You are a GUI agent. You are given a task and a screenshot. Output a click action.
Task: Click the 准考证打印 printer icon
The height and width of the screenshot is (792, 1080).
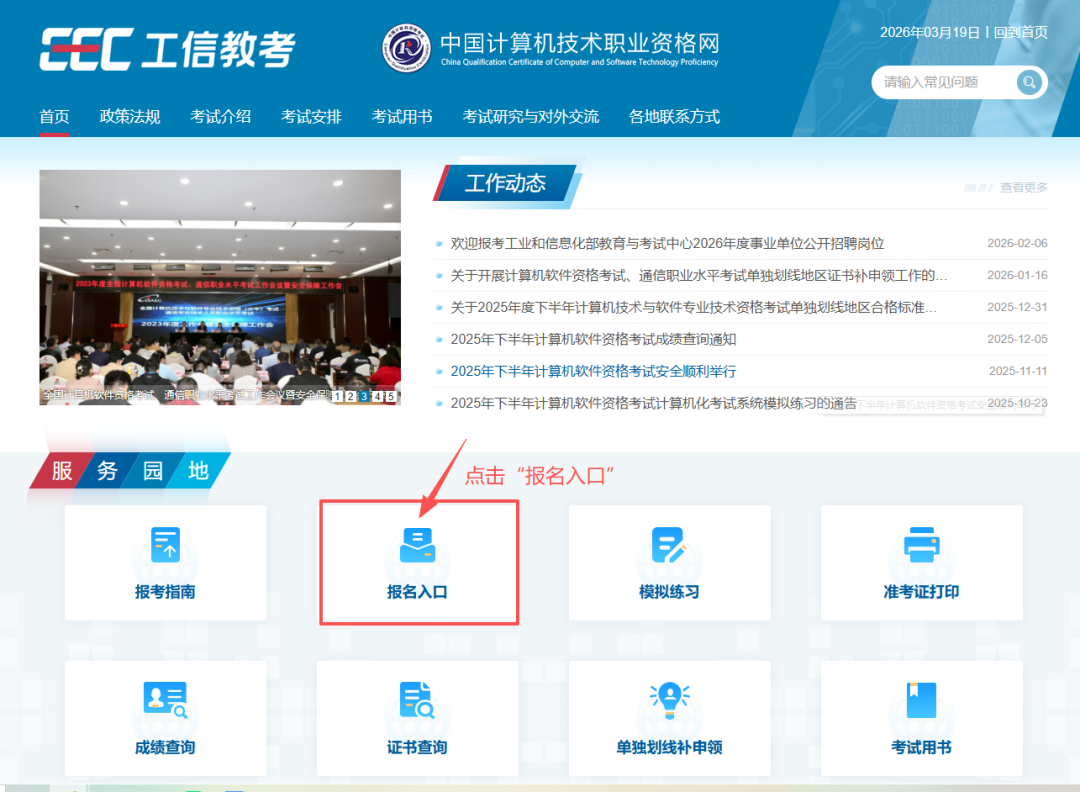coord(921,546)
